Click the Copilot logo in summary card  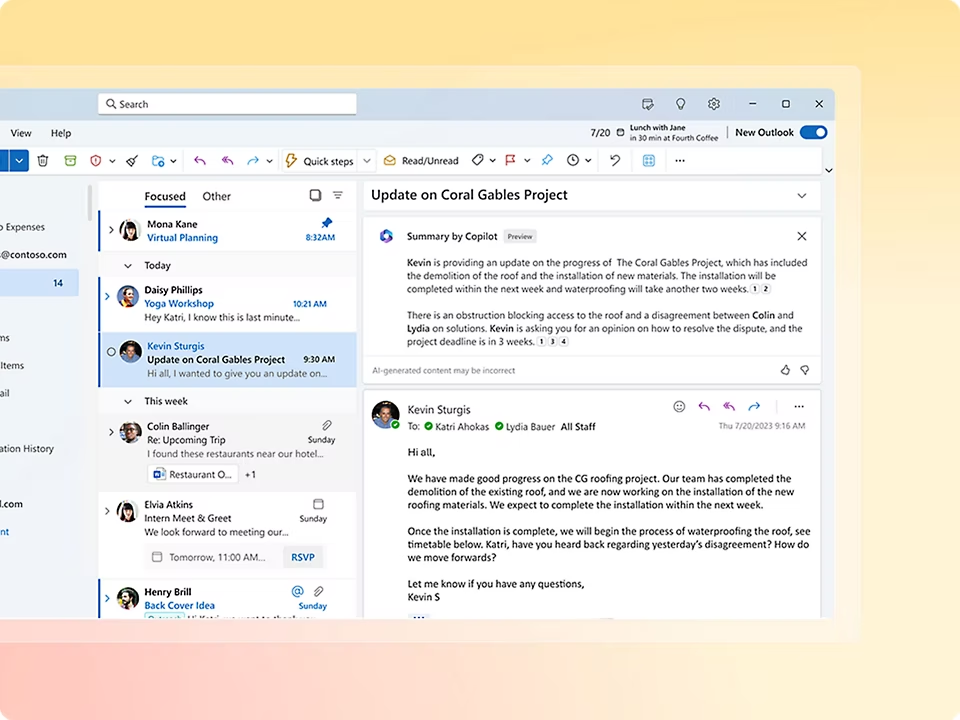[386, 236]
